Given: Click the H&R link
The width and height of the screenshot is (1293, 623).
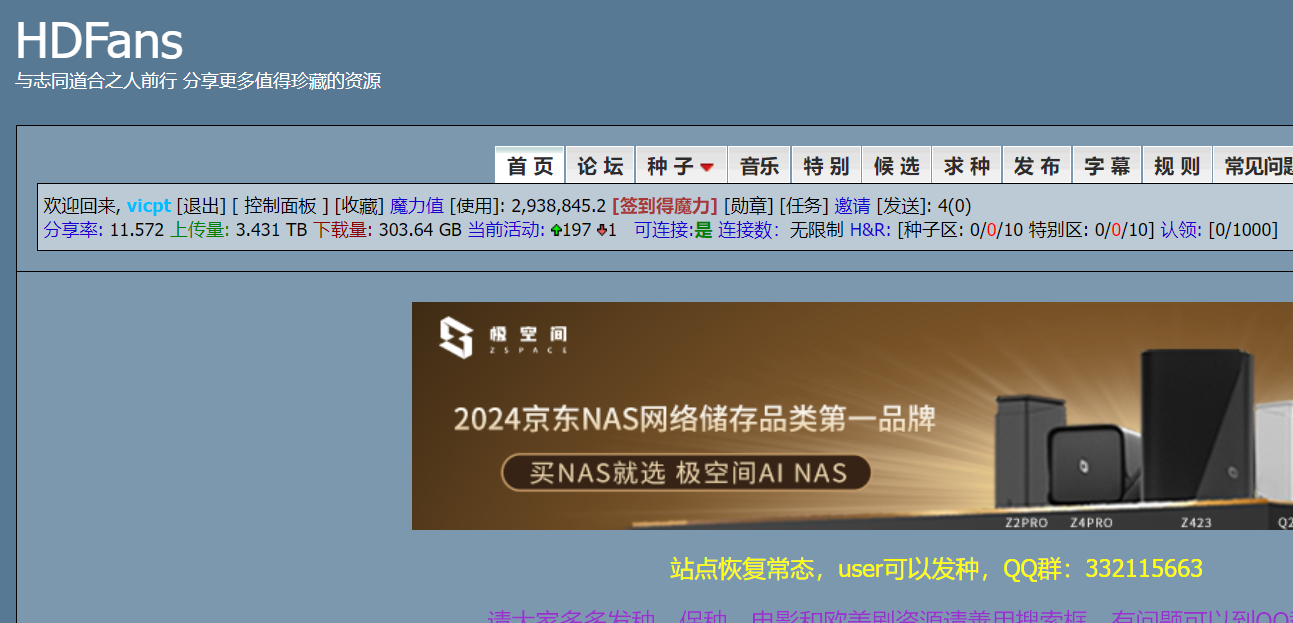Looking at the screenshot, I should (x=870, y=230).
